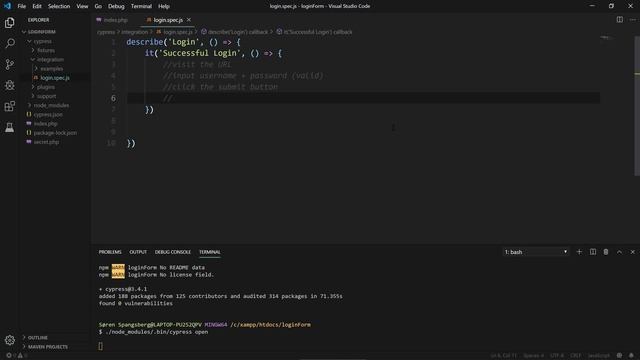Click the 'integration' breadcrumb segment
Screen dimensions: 640x360
[x=135, y=32]
